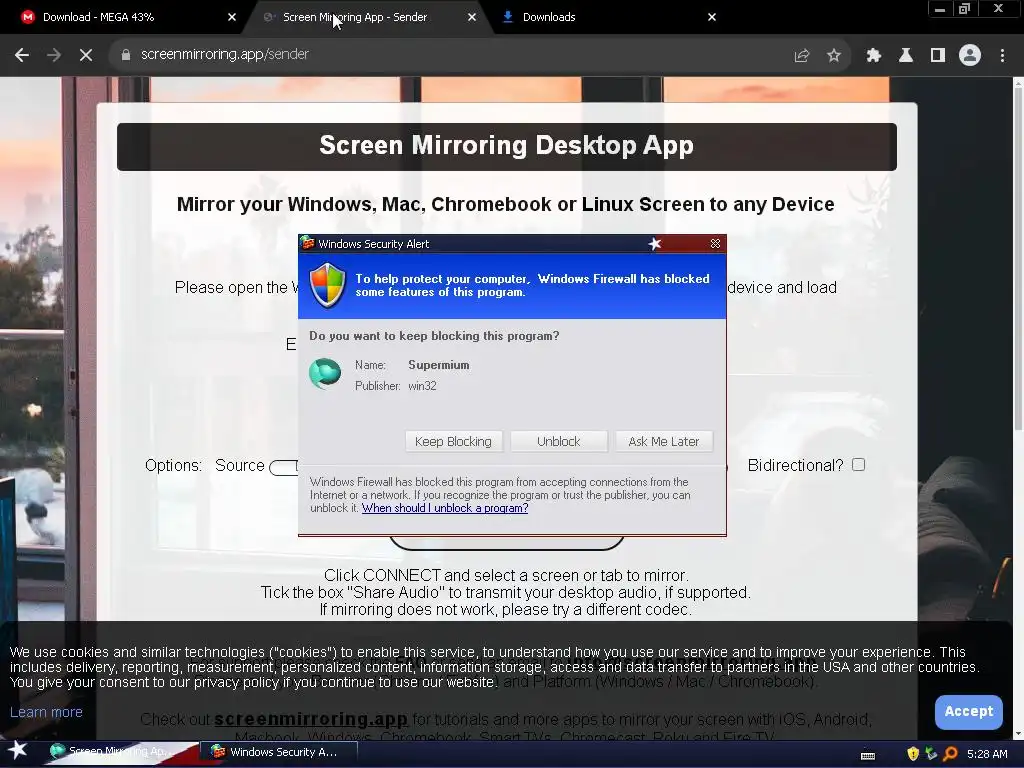Open the screenmirroring.app link at bottom
This screenshot has height=768, width=1024.
[311, 719]
